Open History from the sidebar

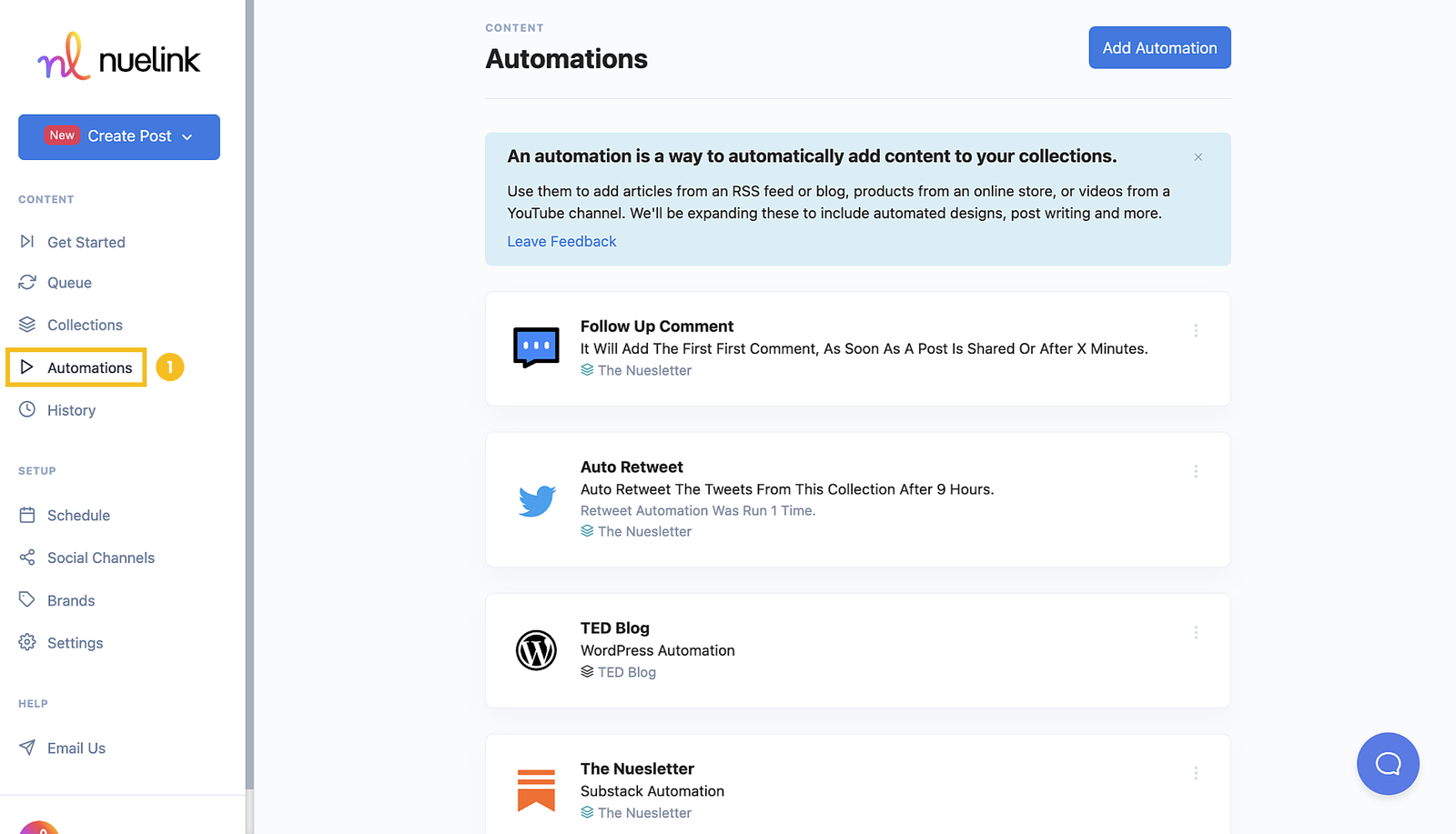pos(70,409)
